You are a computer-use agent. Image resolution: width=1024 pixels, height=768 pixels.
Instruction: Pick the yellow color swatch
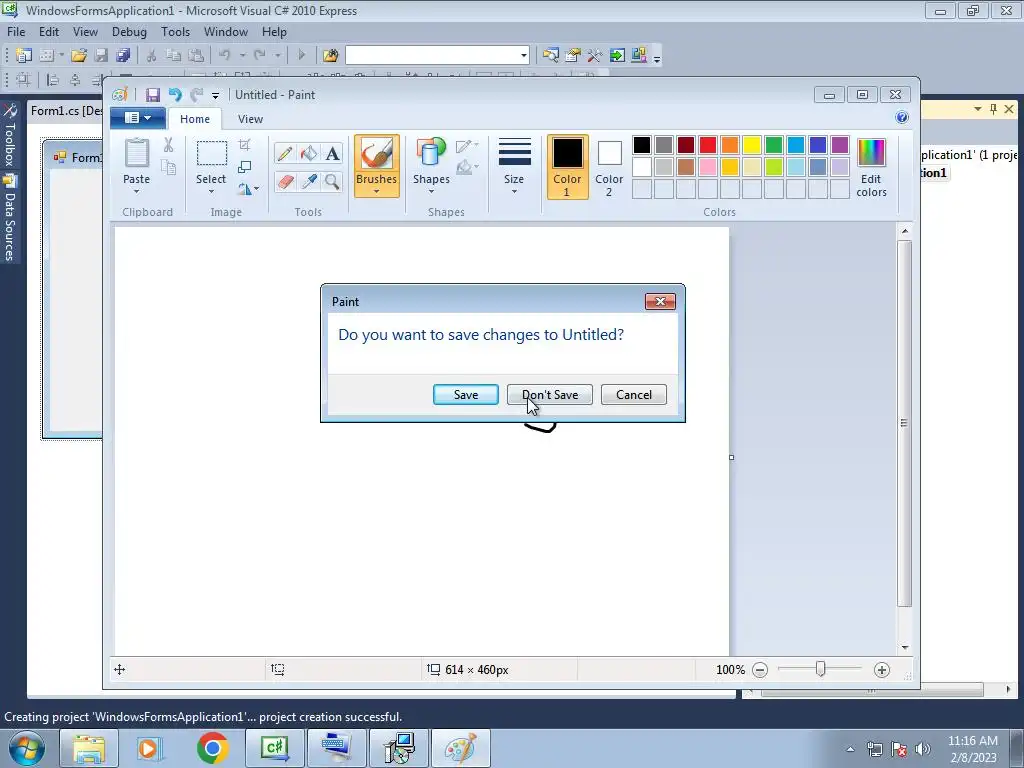pyautogui.click(x=752, y=145)
